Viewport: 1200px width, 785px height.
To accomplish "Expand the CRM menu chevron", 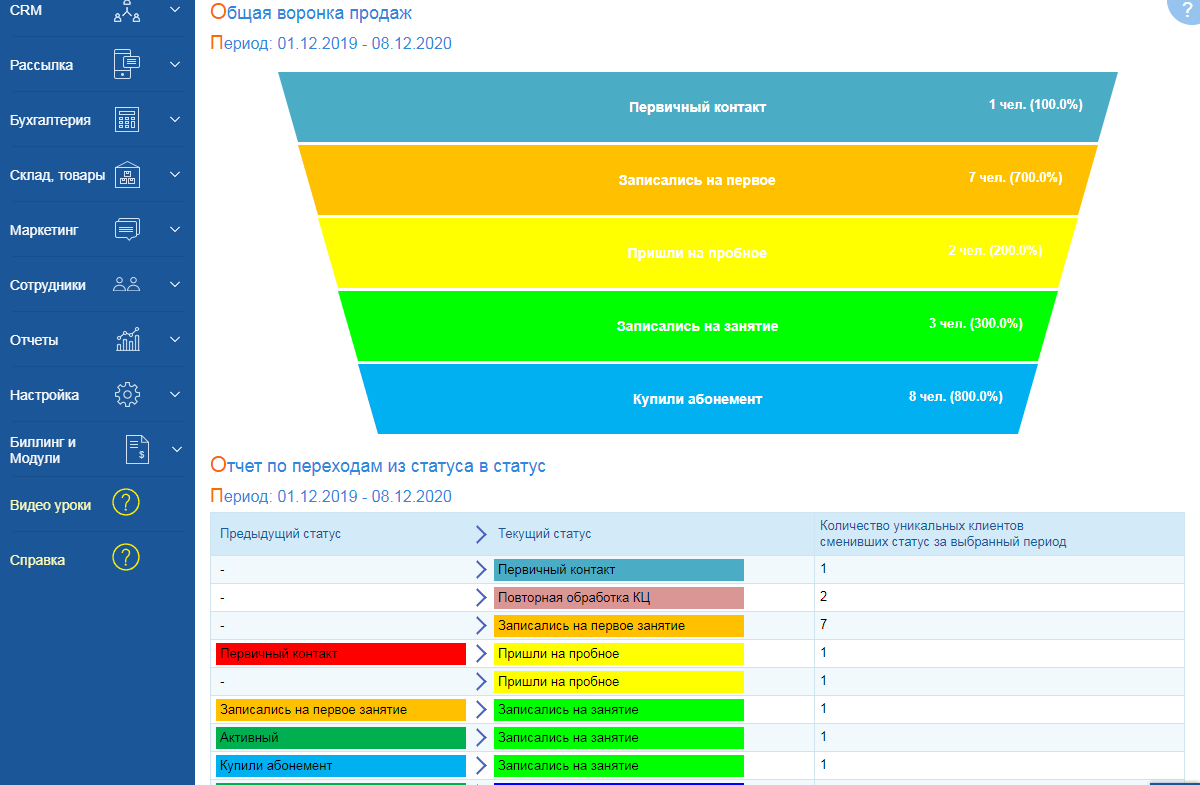I will (176, 10).
